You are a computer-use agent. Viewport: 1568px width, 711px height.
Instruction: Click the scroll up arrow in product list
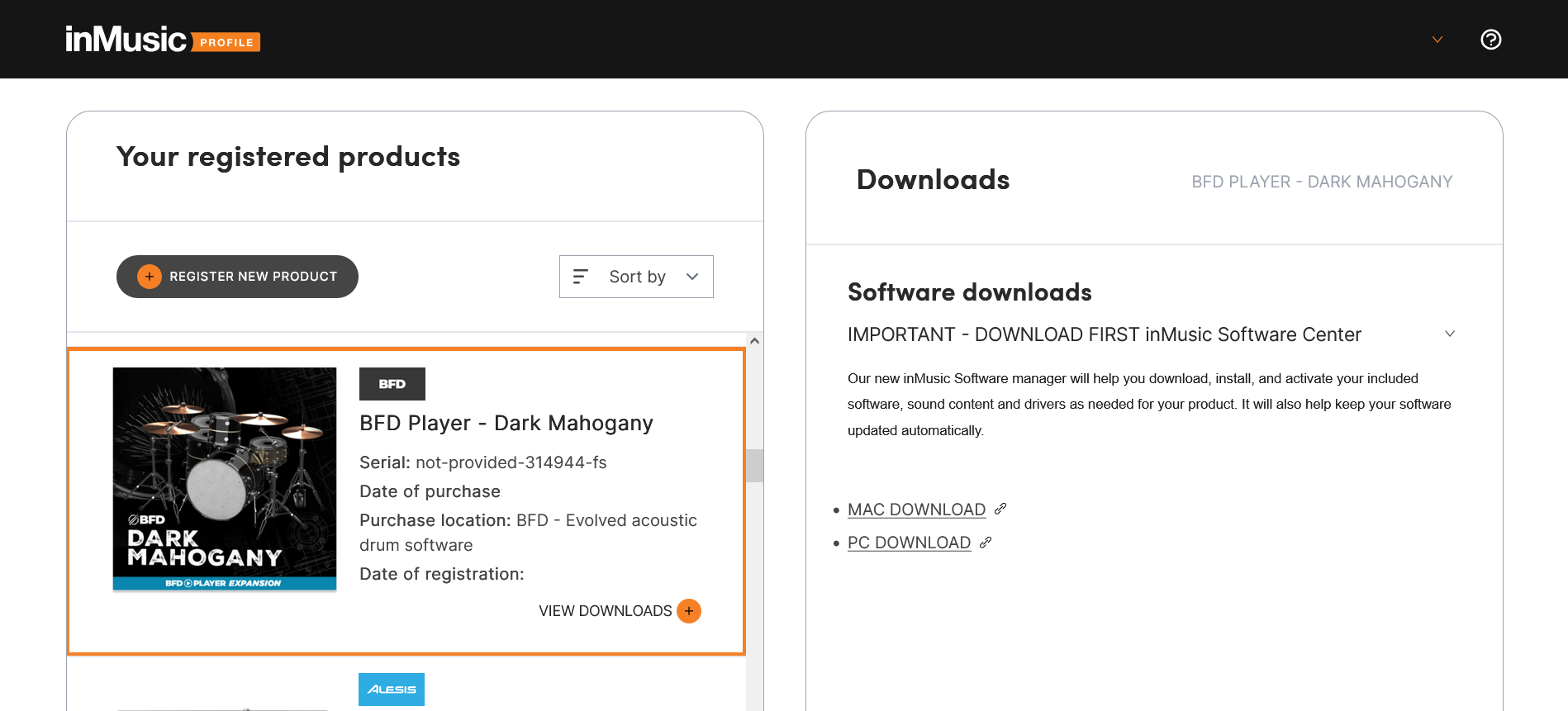click(753, 341)
